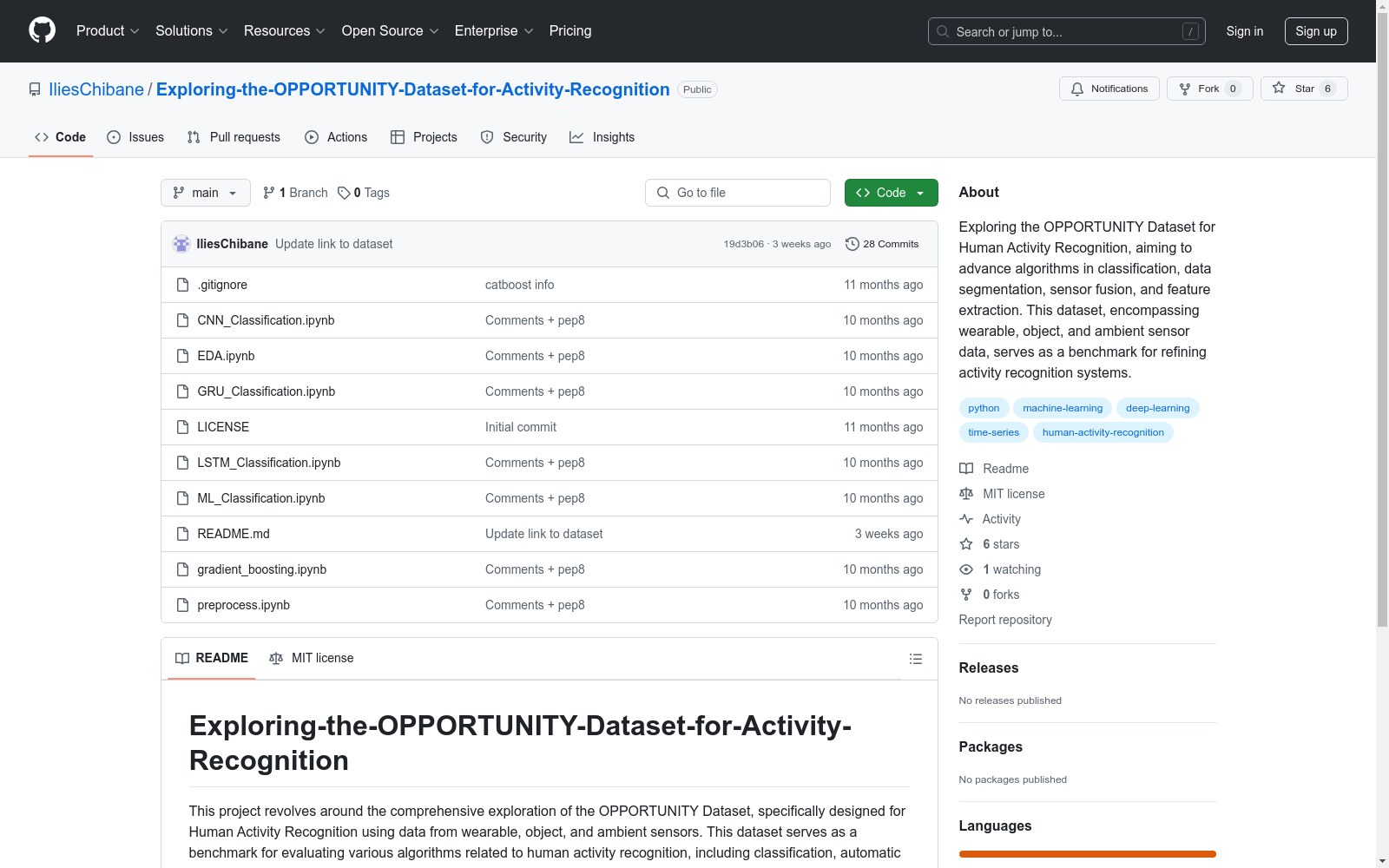
Task: Click the notifications bell icon
Action: (1077, 89)
